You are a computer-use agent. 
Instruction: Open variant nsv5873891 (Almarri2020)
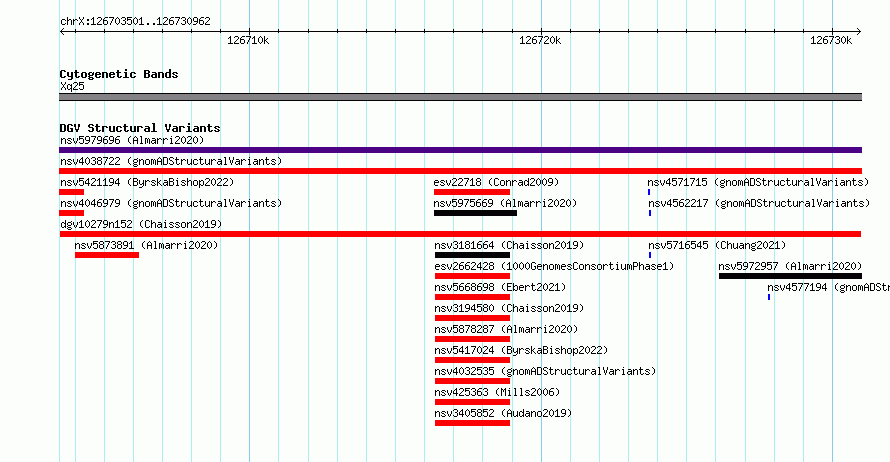(146, 245)
